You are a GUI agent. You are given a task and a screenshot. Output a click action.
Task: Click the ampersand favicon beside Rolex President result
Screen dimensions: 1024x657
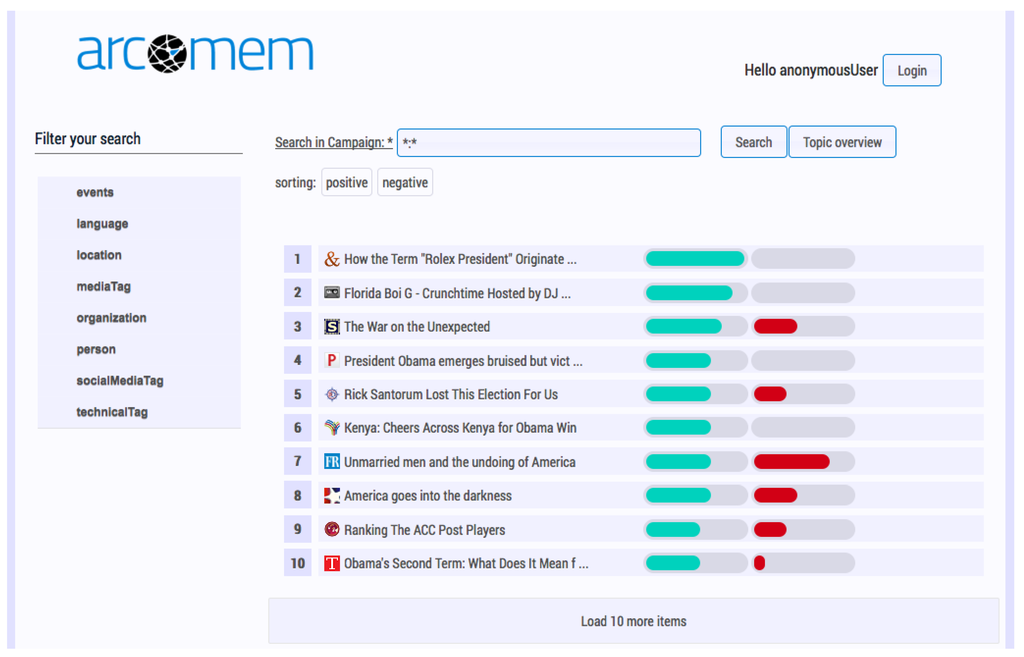(332, 259)
